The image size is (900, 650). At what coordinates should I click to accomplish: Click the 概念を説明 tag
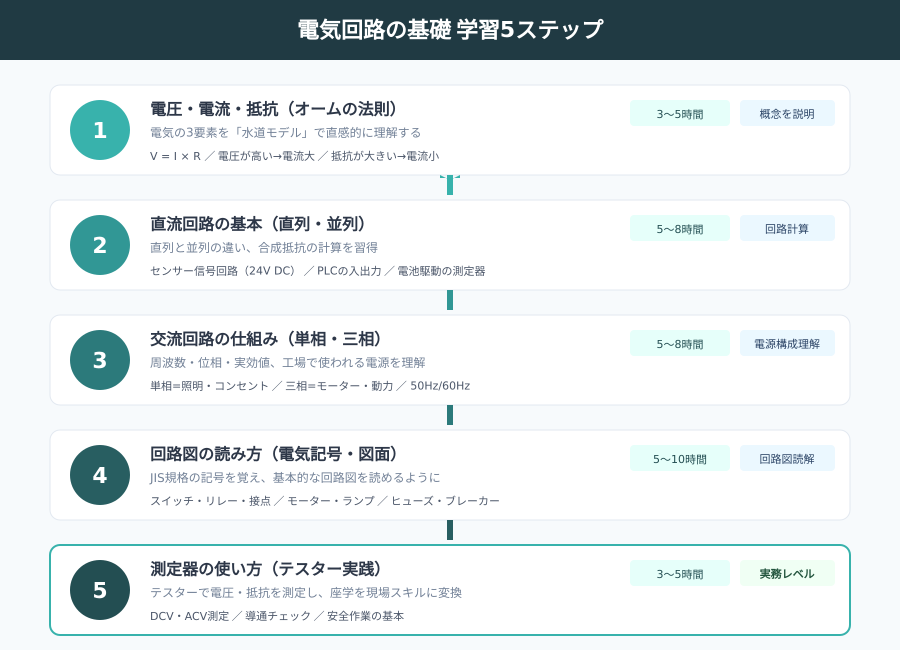pyautogui.click(x=787, y=114)
